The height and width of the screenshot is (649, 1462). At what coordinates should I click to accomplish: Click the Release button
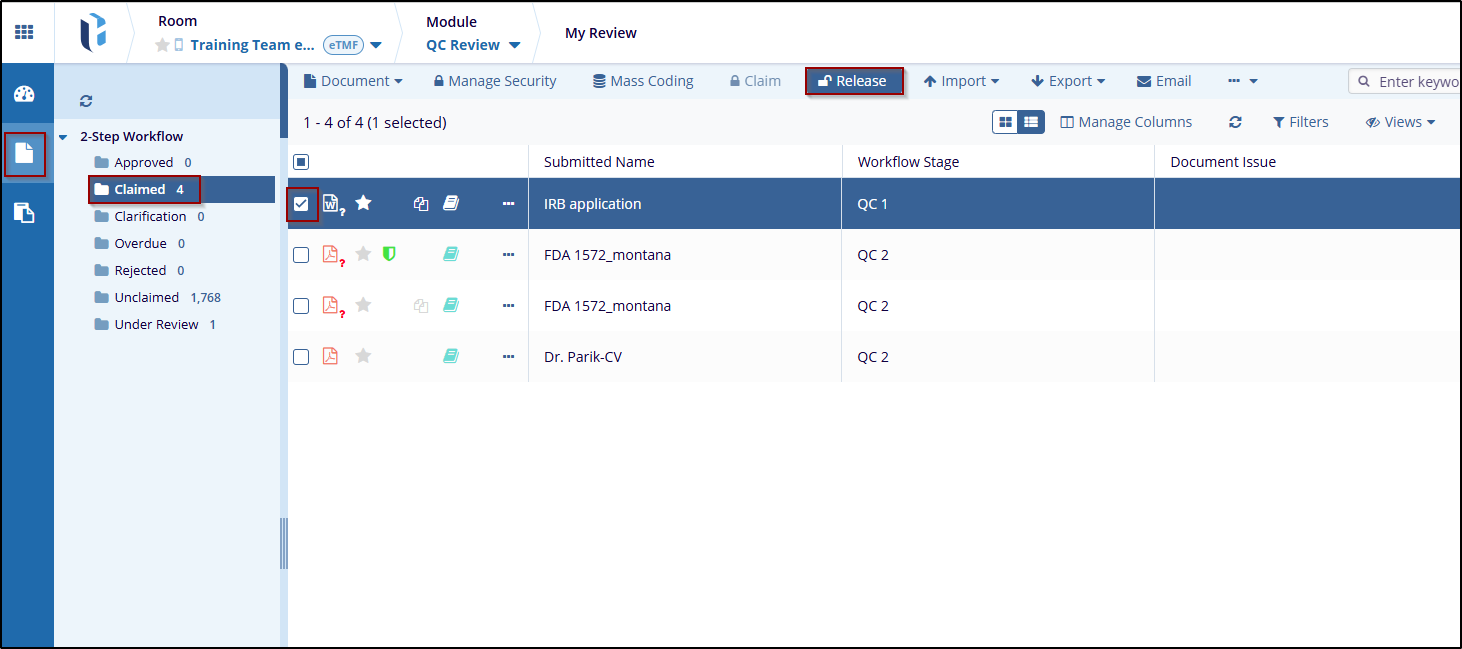[x=853, y=81]
